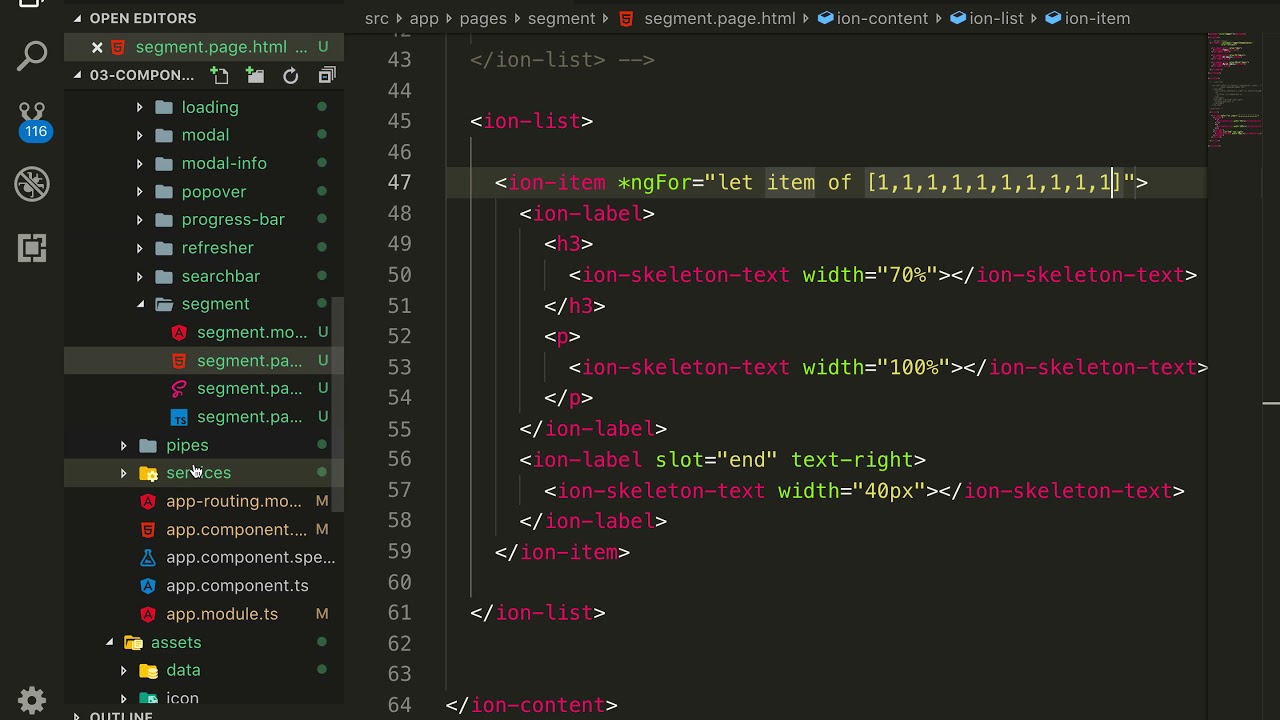This screenshot has height=720, width=1280.
Task: Click the slot="end" attribute text
Action: 716,460
